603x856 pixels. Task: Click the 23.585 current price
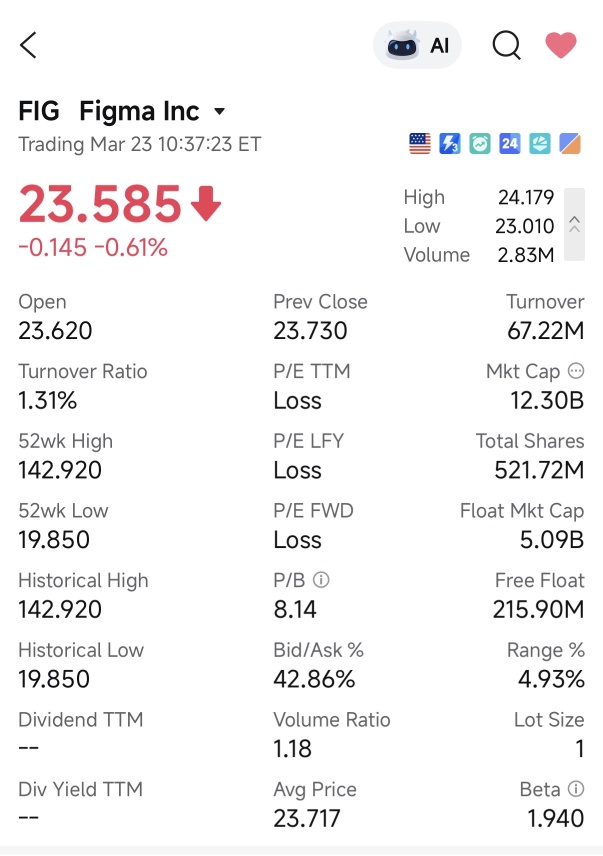99,204
